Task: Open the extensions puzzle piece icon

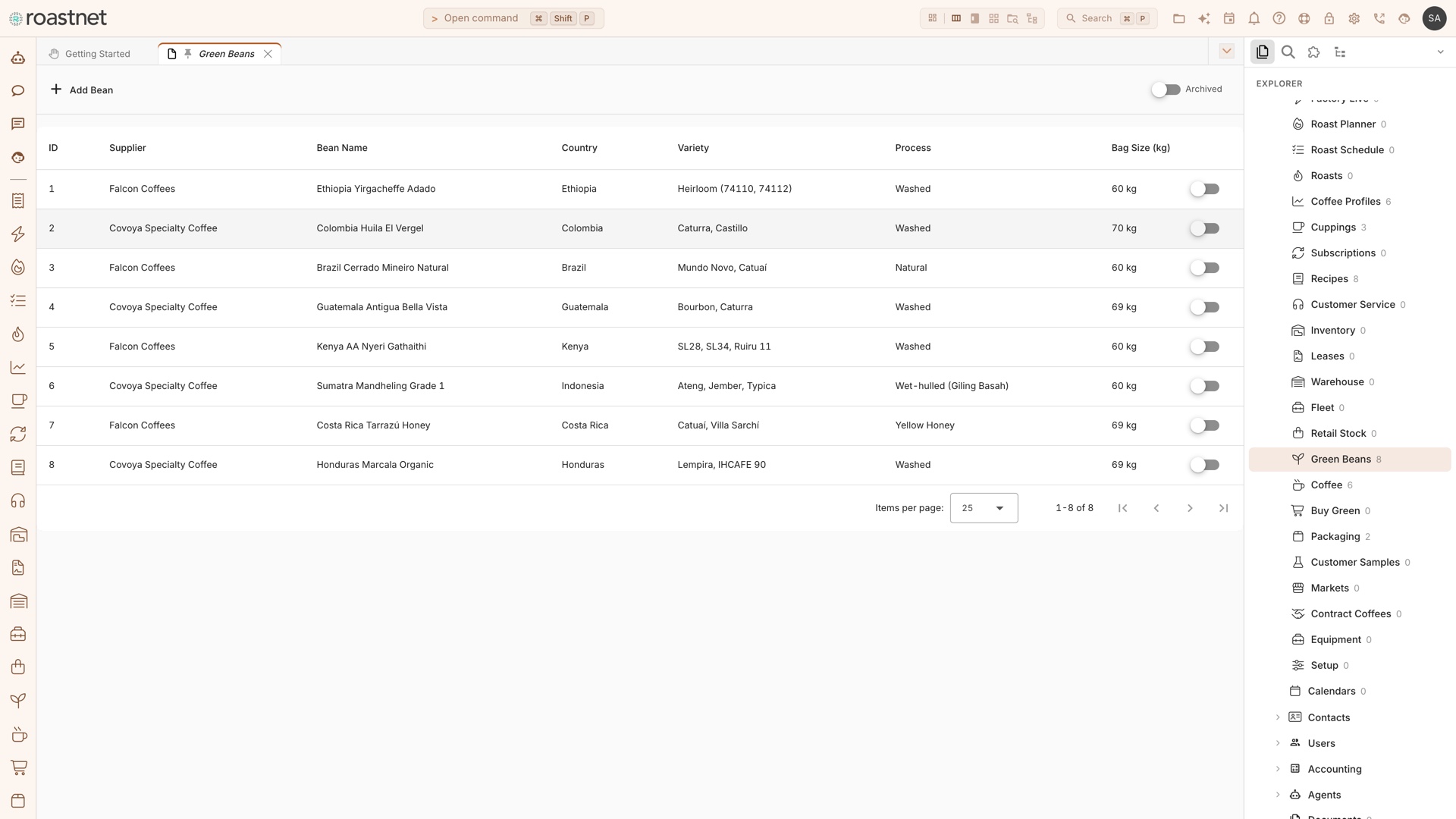Action: click(1313, 52)
